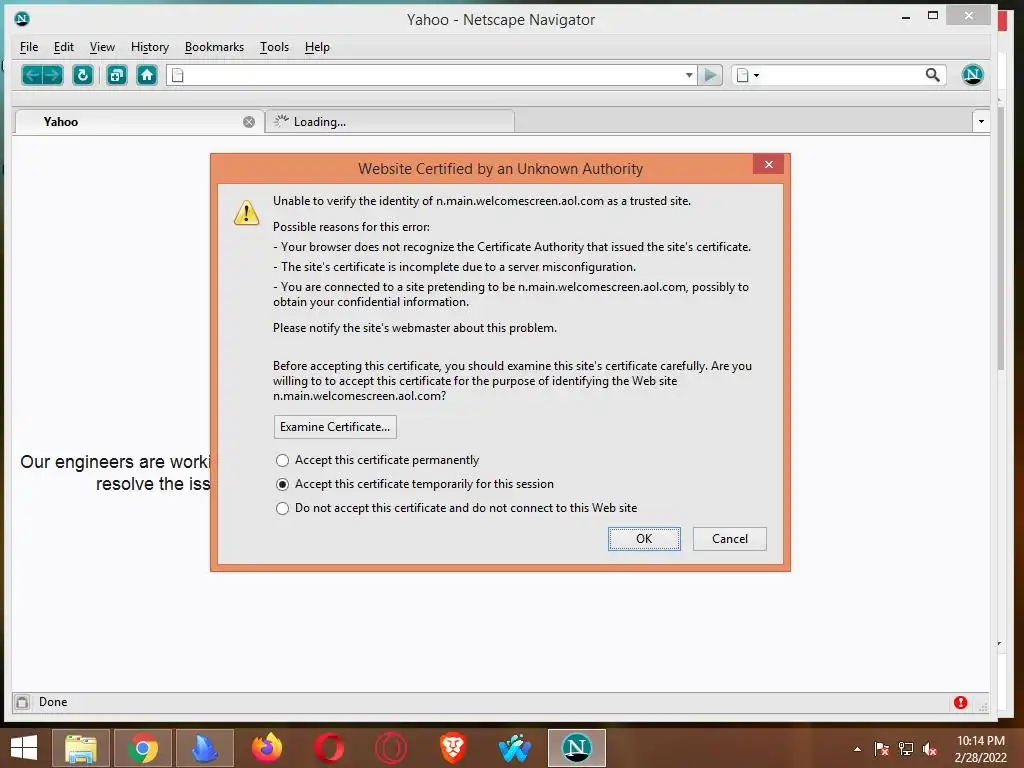
Task: Click the status bar page icon beside Done
Action: tap(22, 702)
